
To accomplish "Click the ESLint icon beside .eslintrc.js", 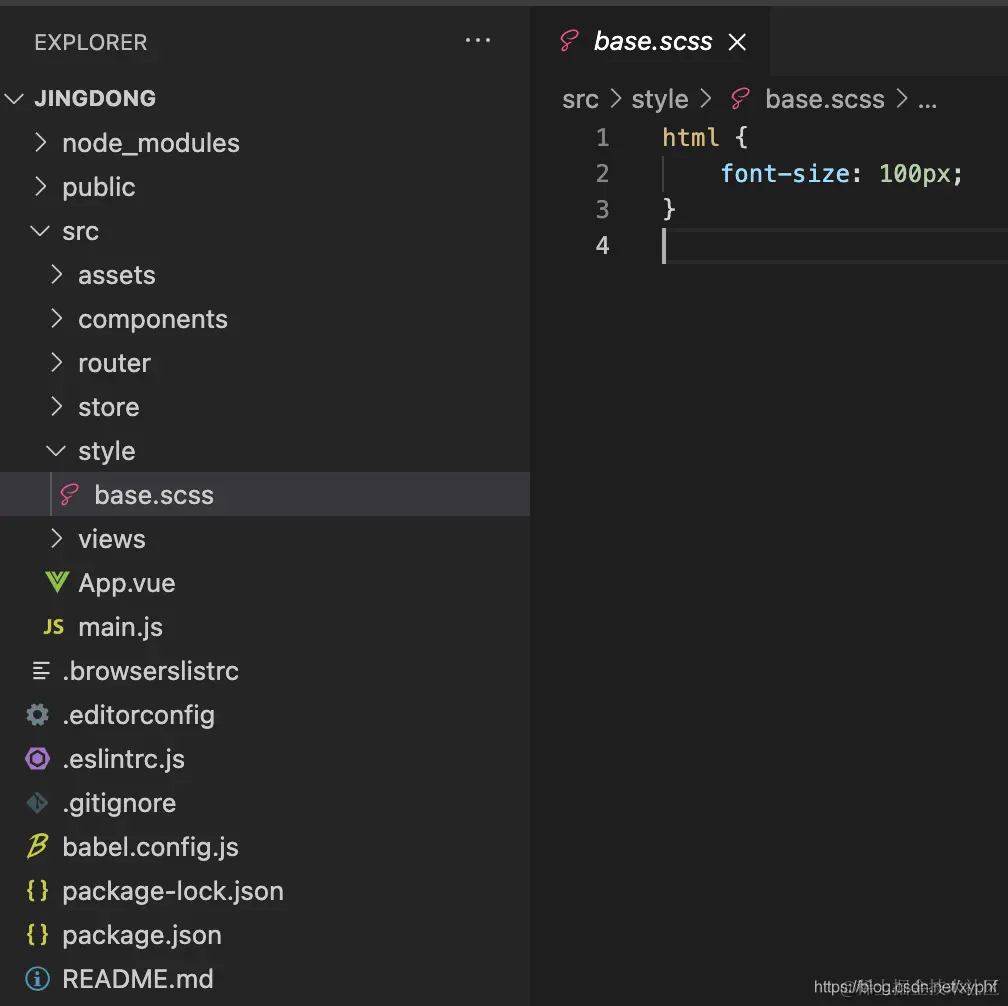I will [x=38, y=759].
